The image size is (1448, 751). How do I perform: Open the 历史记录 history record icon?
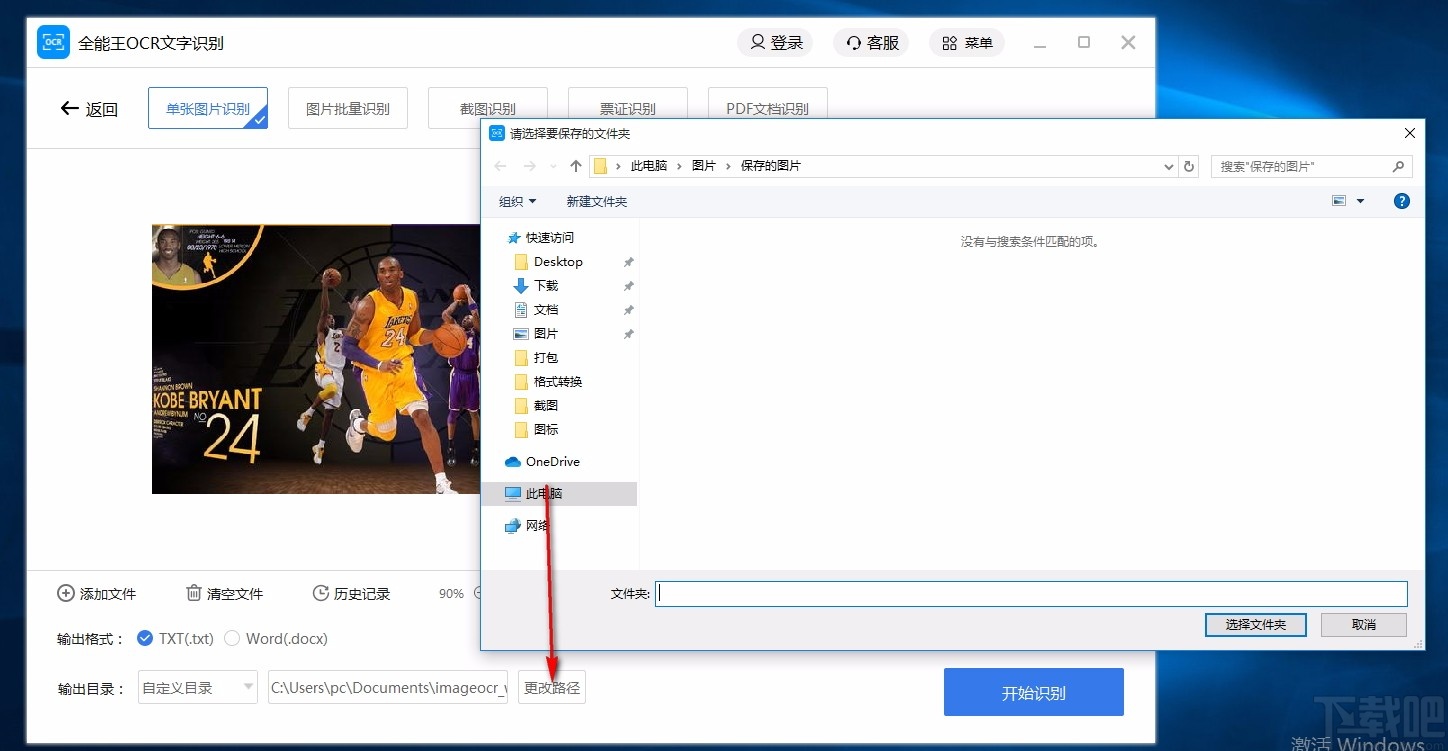[322, 593]
